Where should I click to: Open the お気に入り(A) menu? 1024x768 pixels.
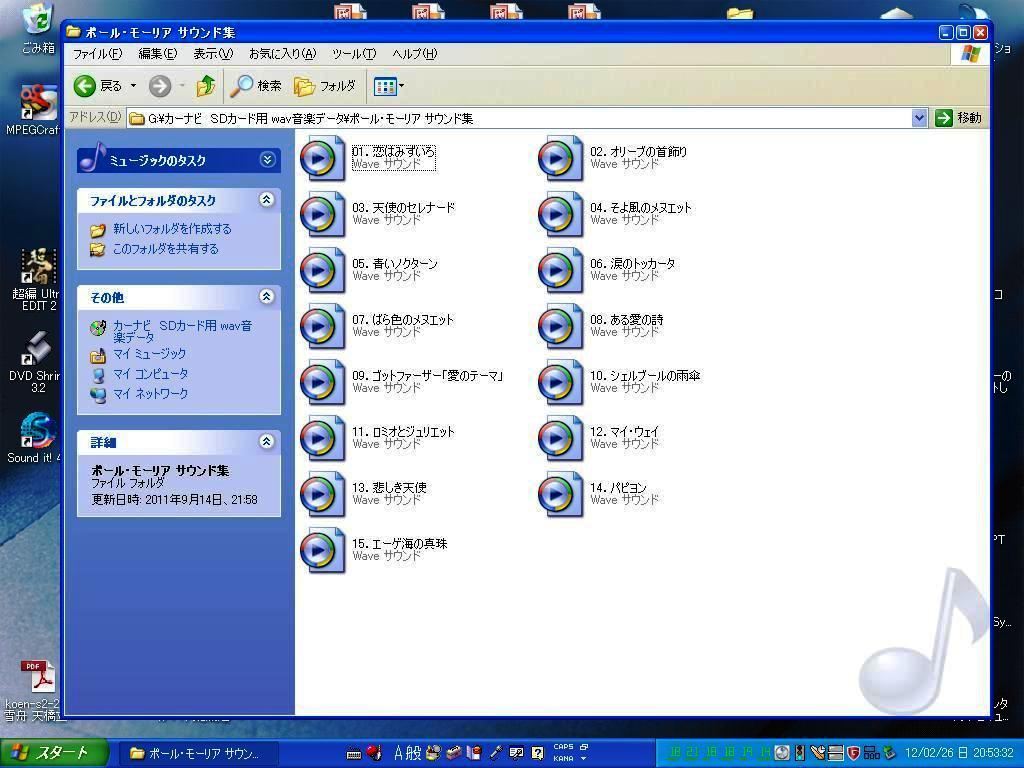coord(282,54)
